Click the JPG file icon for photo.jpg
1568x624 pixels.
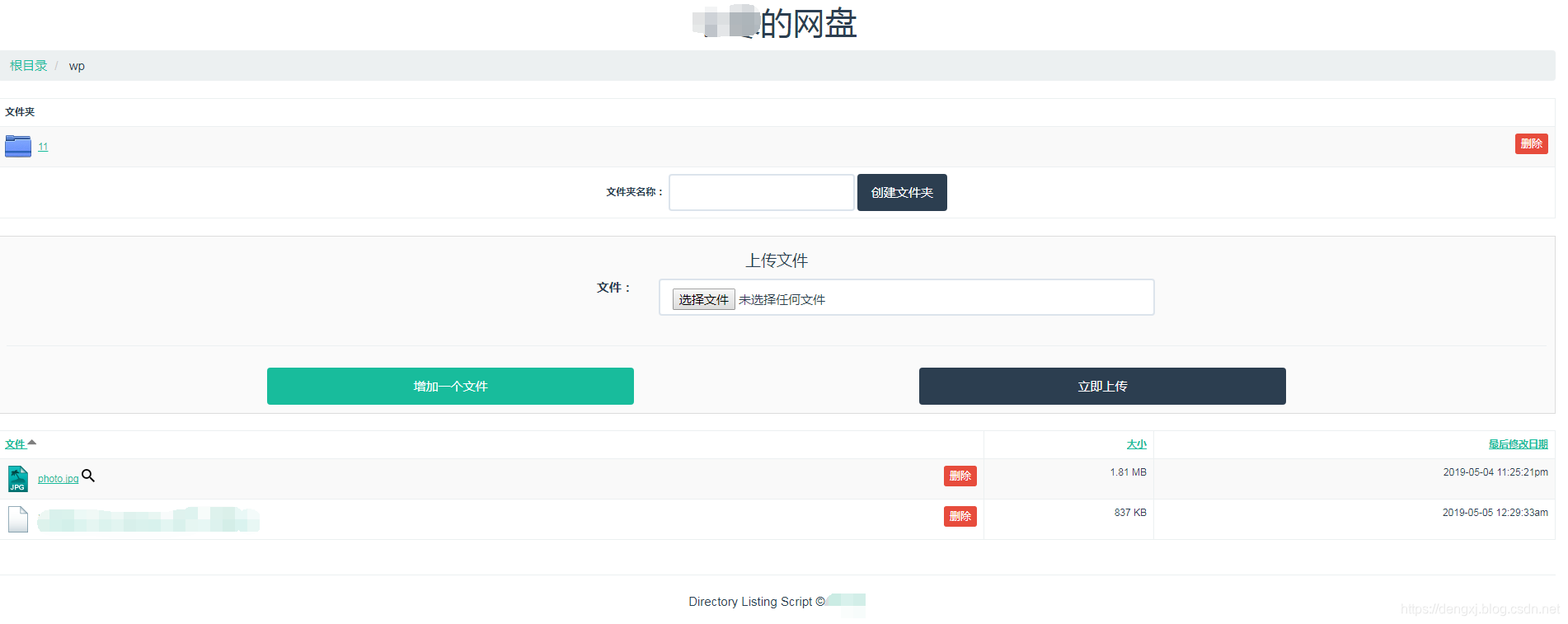click(x=18, y=478)
